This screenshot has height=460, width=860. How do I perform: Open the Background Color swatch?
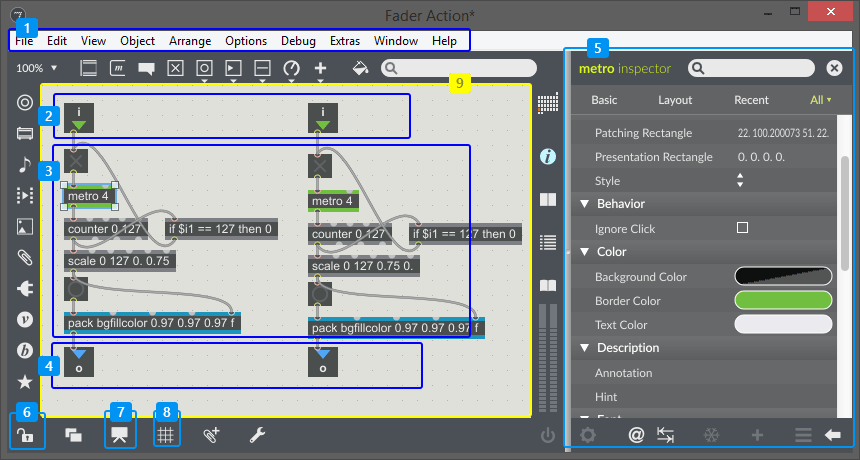(x=783, y=276)
